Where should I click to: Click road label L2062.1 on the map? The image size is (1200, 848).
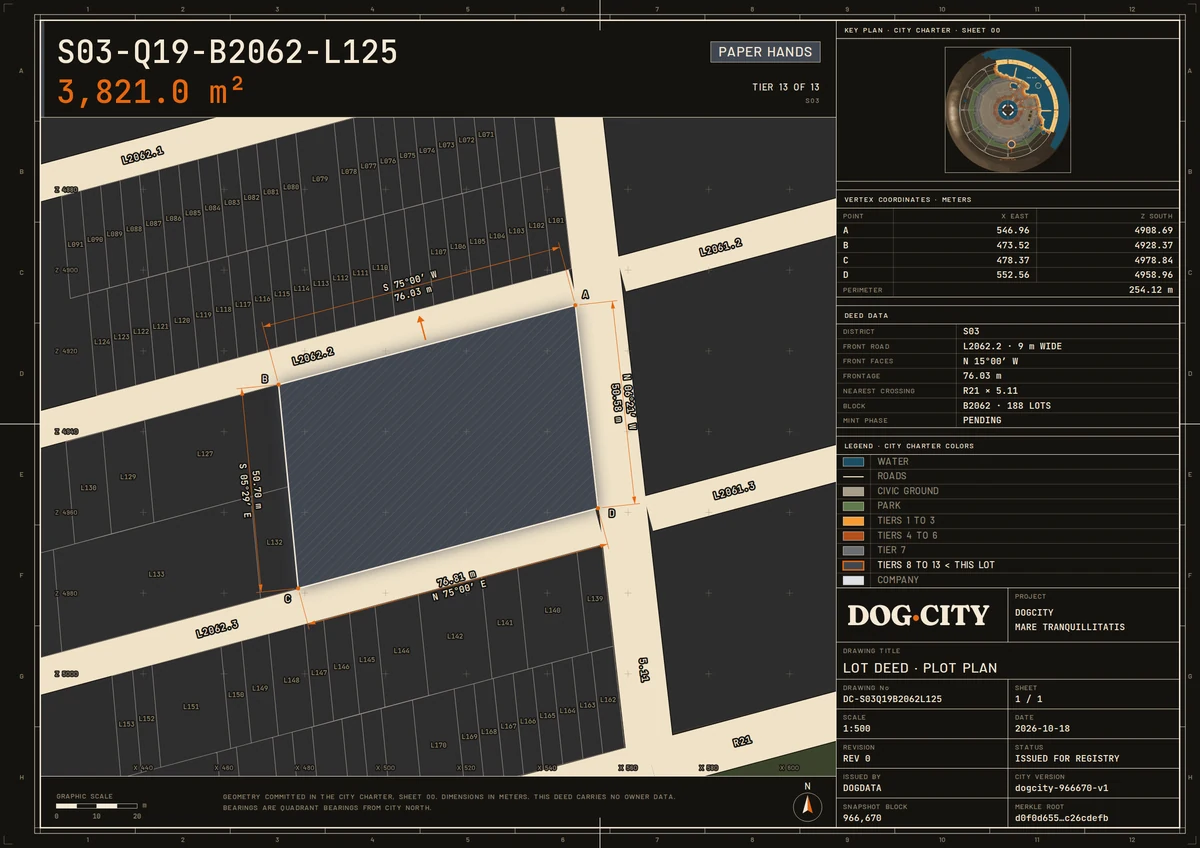pyautogui.click(x=142, y=155)
